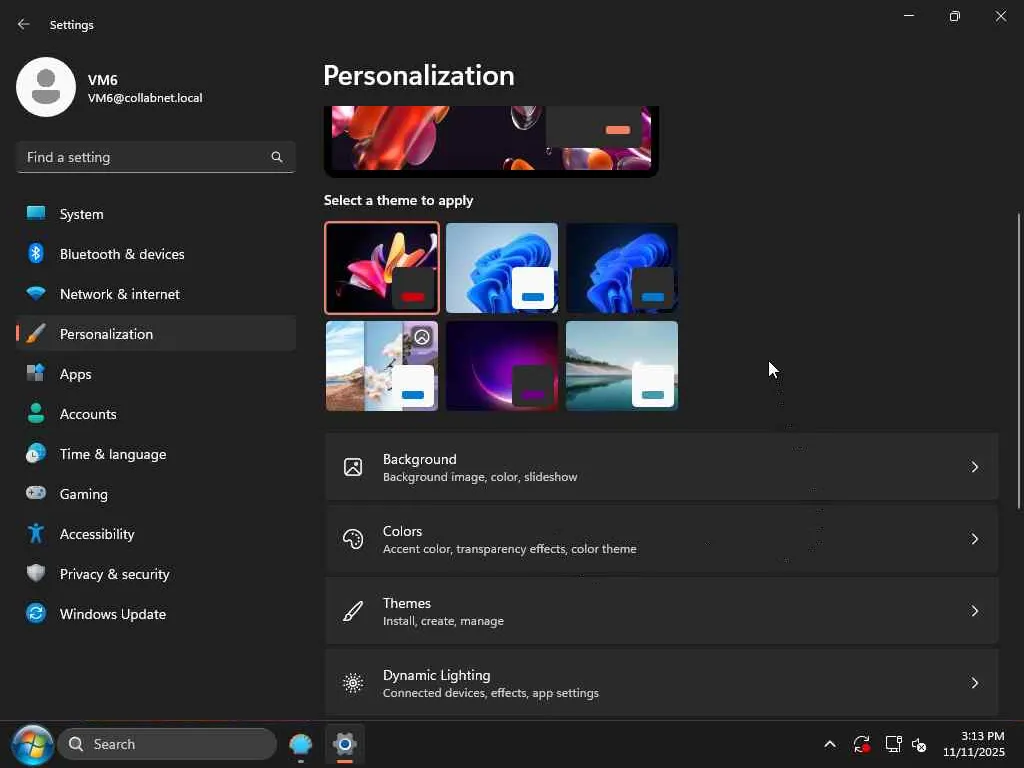
Task: Click the Privacy & security shield icon
Action: pos(36,573)
